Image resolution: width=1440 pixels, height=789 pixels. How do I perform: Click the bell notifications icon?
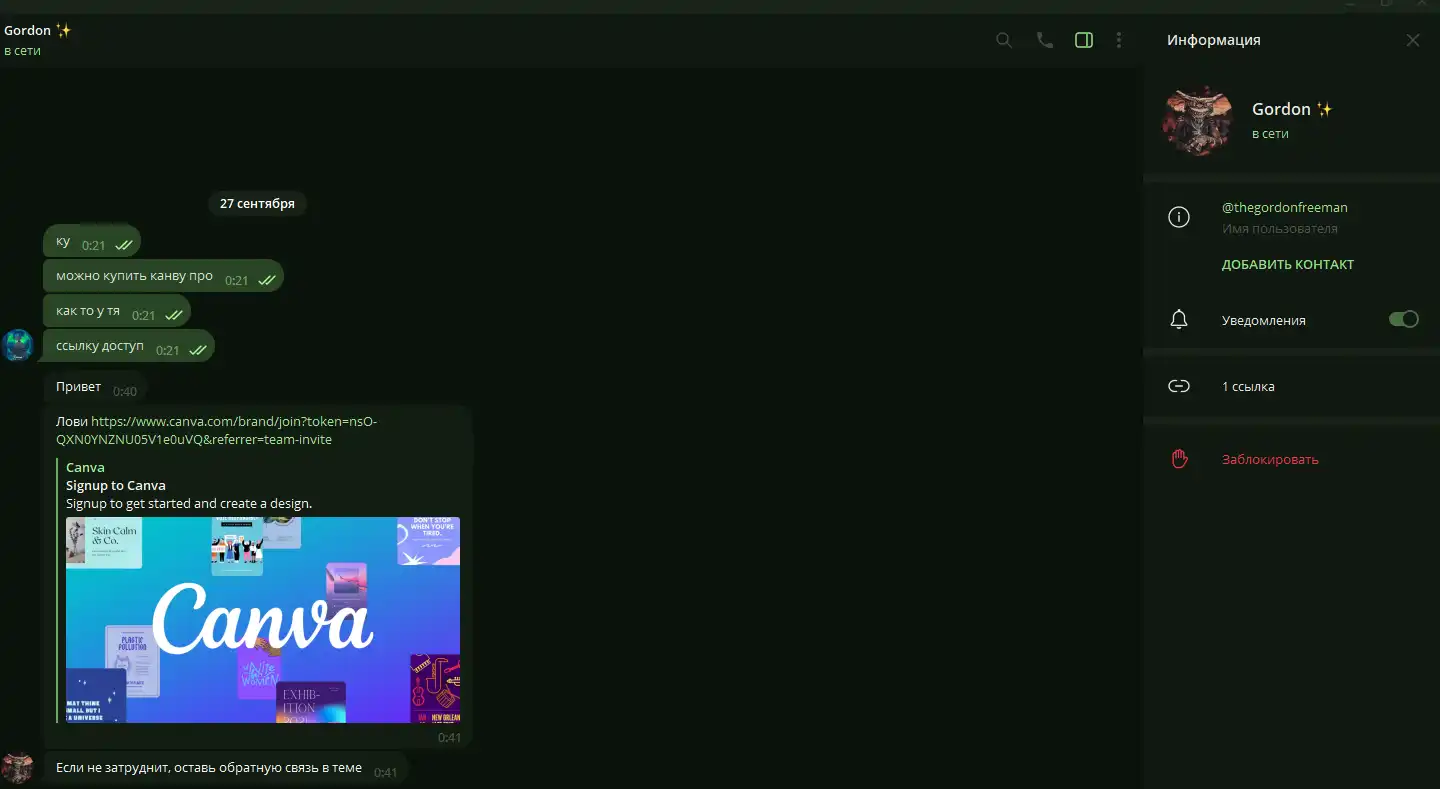[1179, 320]
